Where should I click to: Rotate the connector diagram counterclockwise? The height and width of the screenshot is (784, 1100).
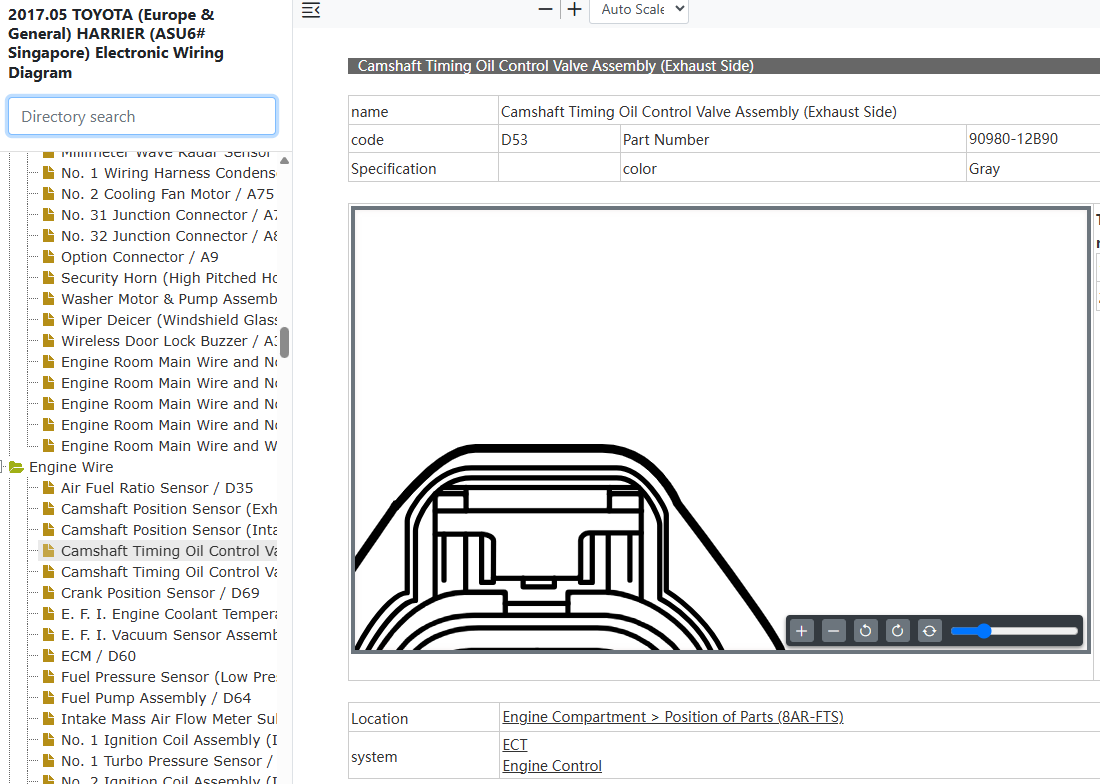tap(866, 630)
